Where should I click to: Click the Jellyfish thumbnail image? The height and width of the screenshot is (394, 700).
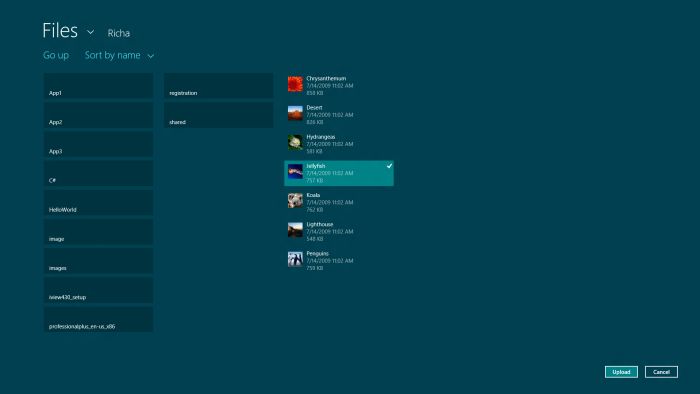tap(295, 171)
